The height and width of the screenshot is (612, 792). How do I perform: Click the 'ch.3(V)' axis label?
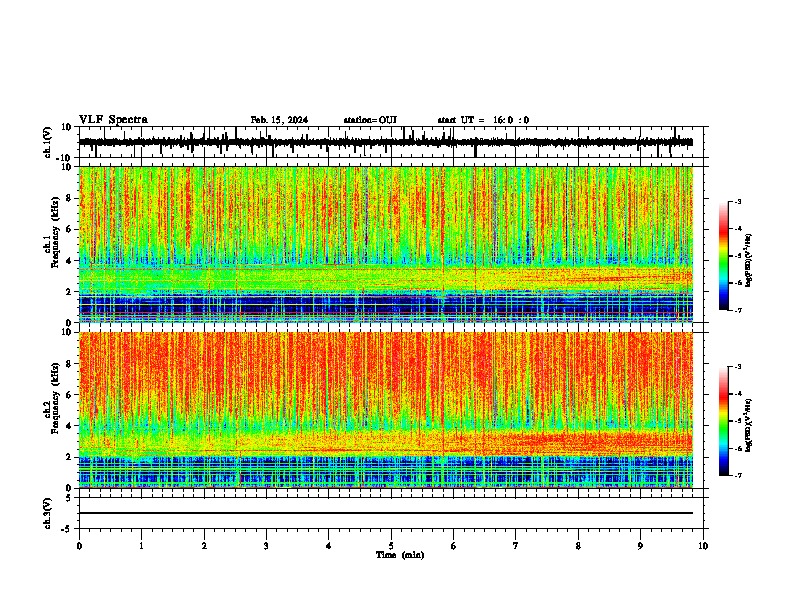pos(48,513)
